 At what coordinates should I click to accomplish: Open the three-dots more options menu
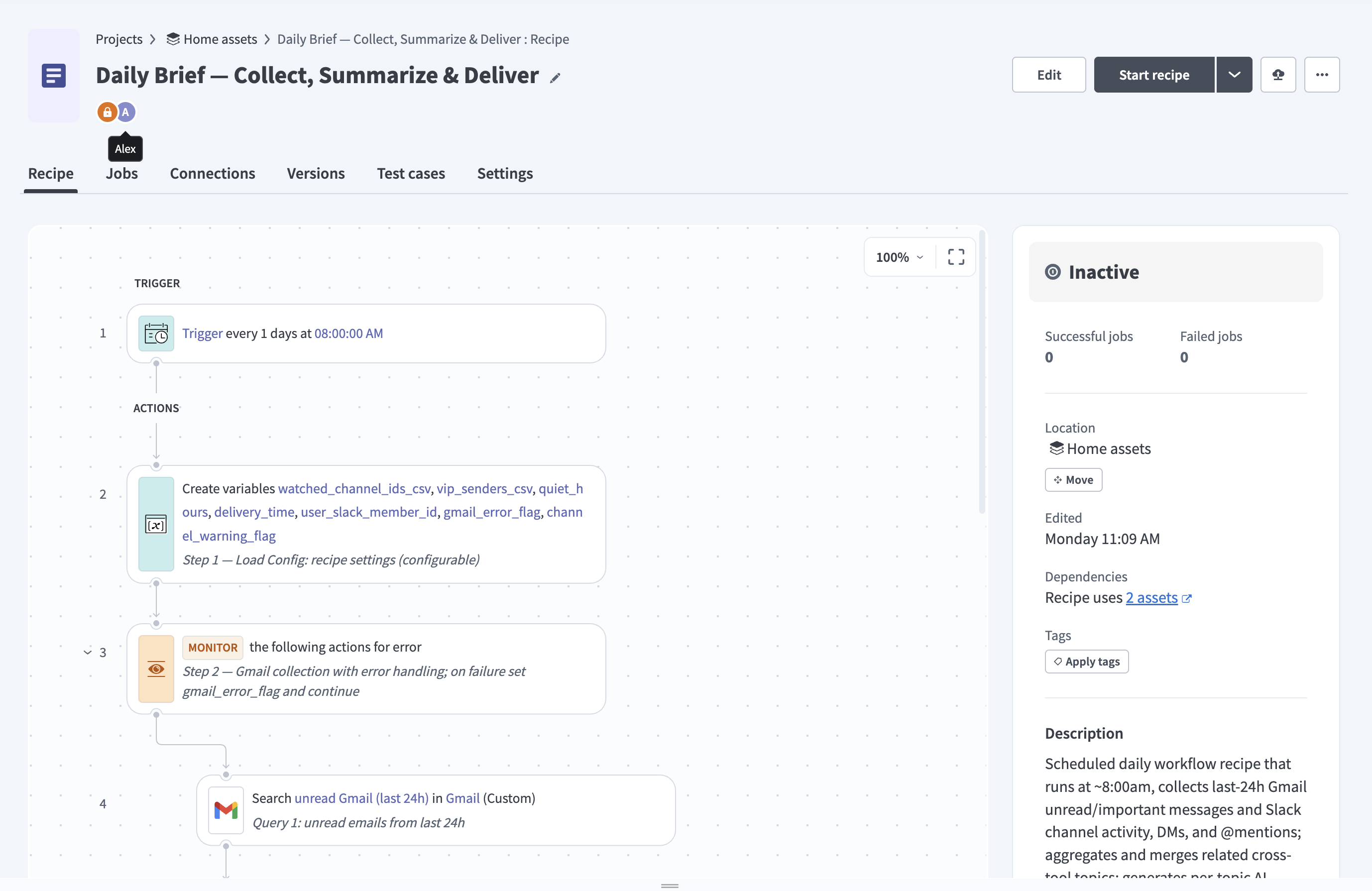tap(1322, 75)
